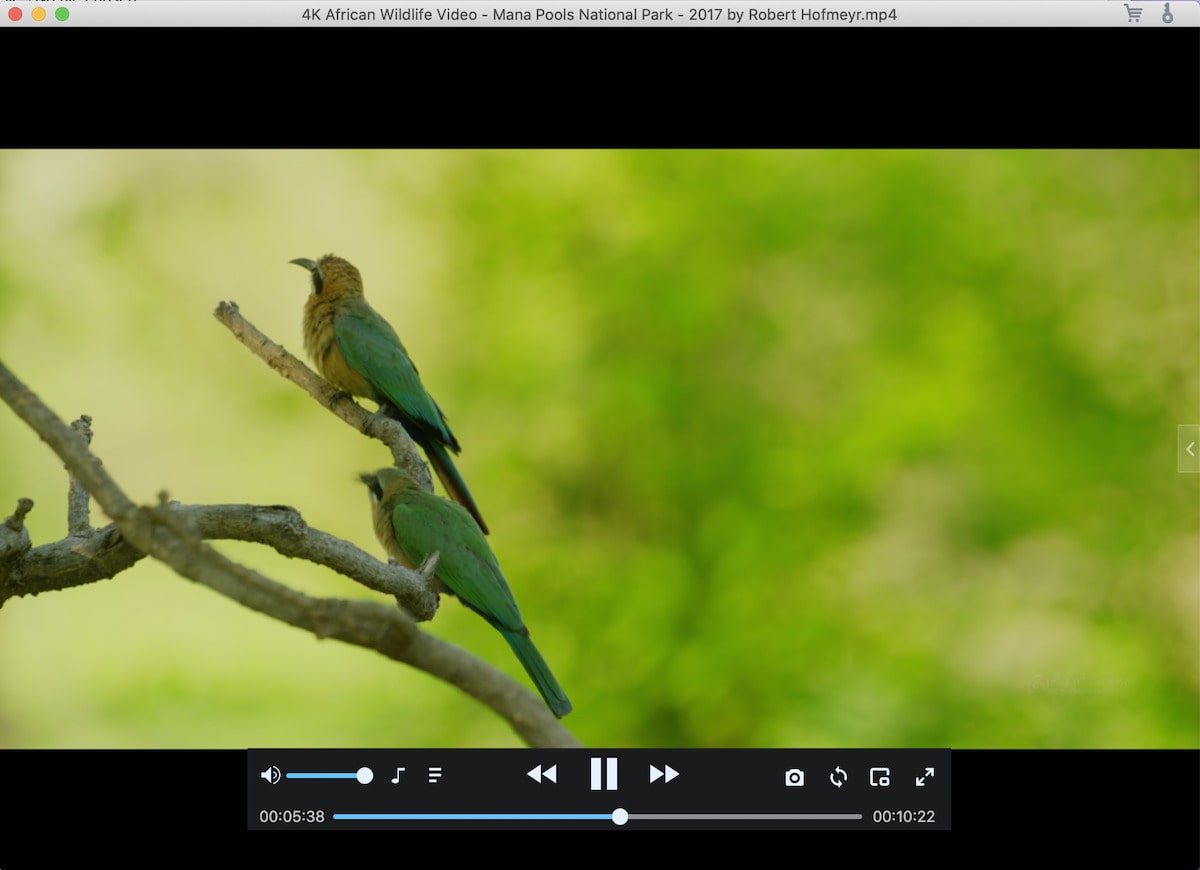This screenshot has height=870, width=1200.
Task: Enter fullscreen with the expand arrows icon
Action: pos(925,777)
